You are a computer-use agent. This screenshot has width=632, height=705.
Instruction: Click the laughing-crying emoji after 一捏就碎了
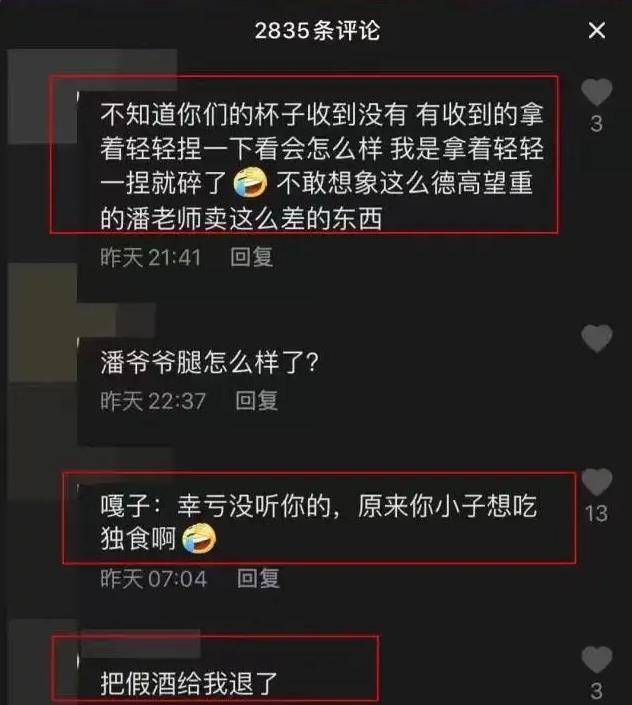(250, 183)
